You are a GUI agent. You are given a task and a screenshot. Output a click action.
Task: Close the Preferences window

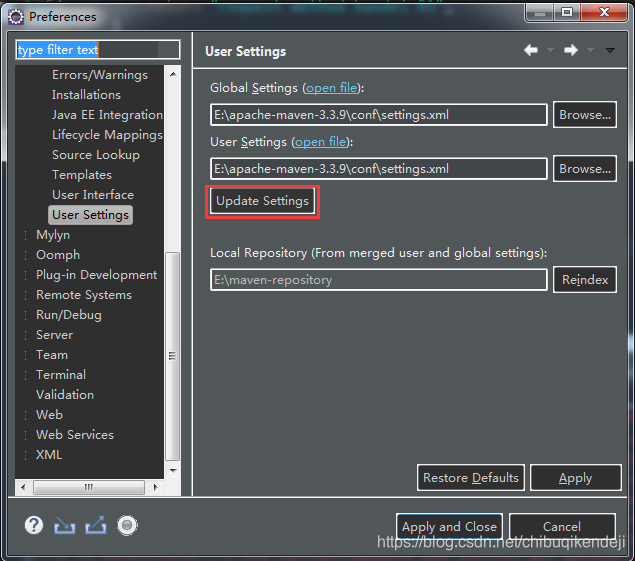click(x=604, y=12)
